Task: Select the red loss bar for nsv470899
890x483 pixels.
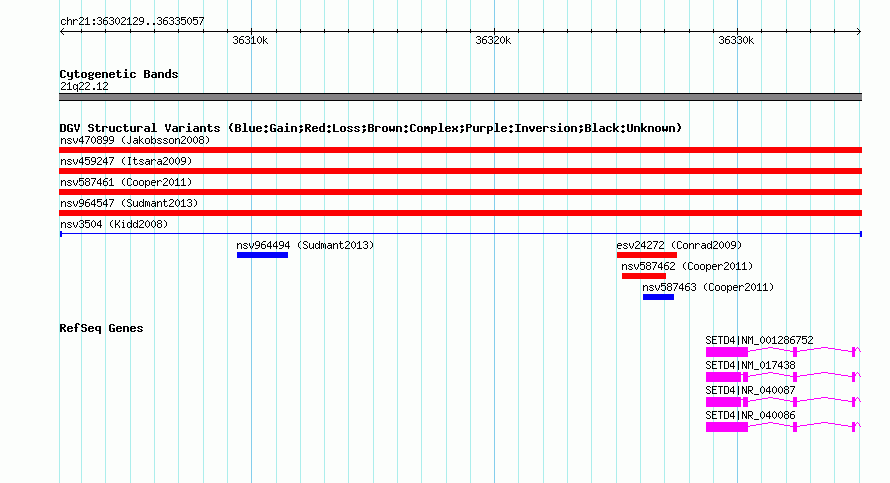Action: pyautogui.click(x=460, y=150)
